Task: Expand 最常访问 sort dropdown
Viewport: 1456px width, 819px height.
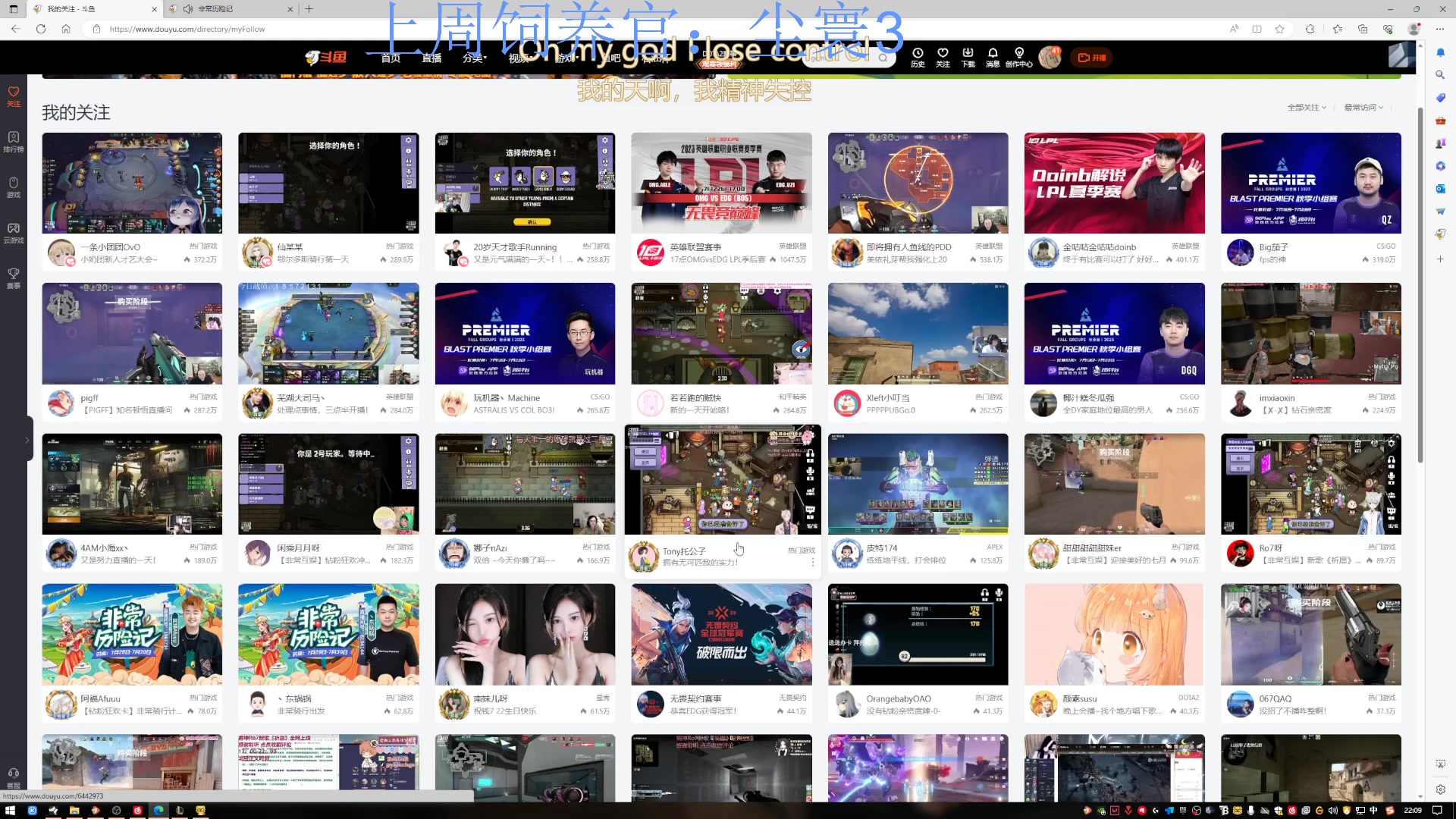Action: click(1363, 108)
